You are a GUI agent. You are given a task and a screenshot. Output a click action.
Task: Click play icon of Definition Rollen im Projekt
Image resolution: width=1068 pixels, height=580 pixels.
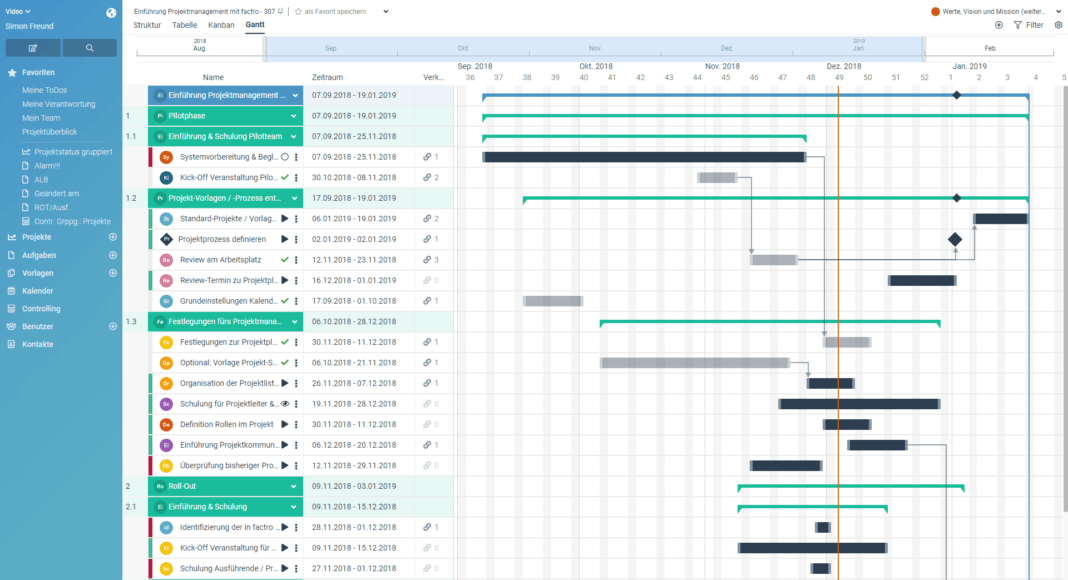(x=285, y=424)
